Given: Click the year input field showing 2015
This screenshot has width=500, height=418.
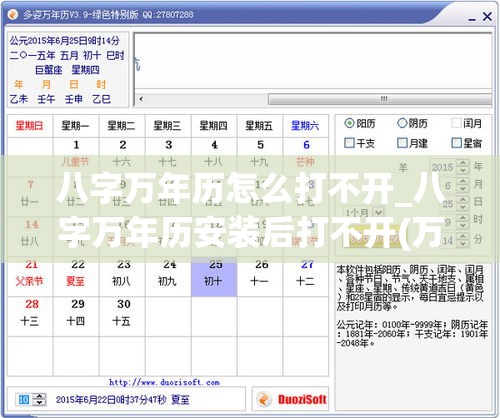Looking at the screenshot, I should [x=443, y=167].
